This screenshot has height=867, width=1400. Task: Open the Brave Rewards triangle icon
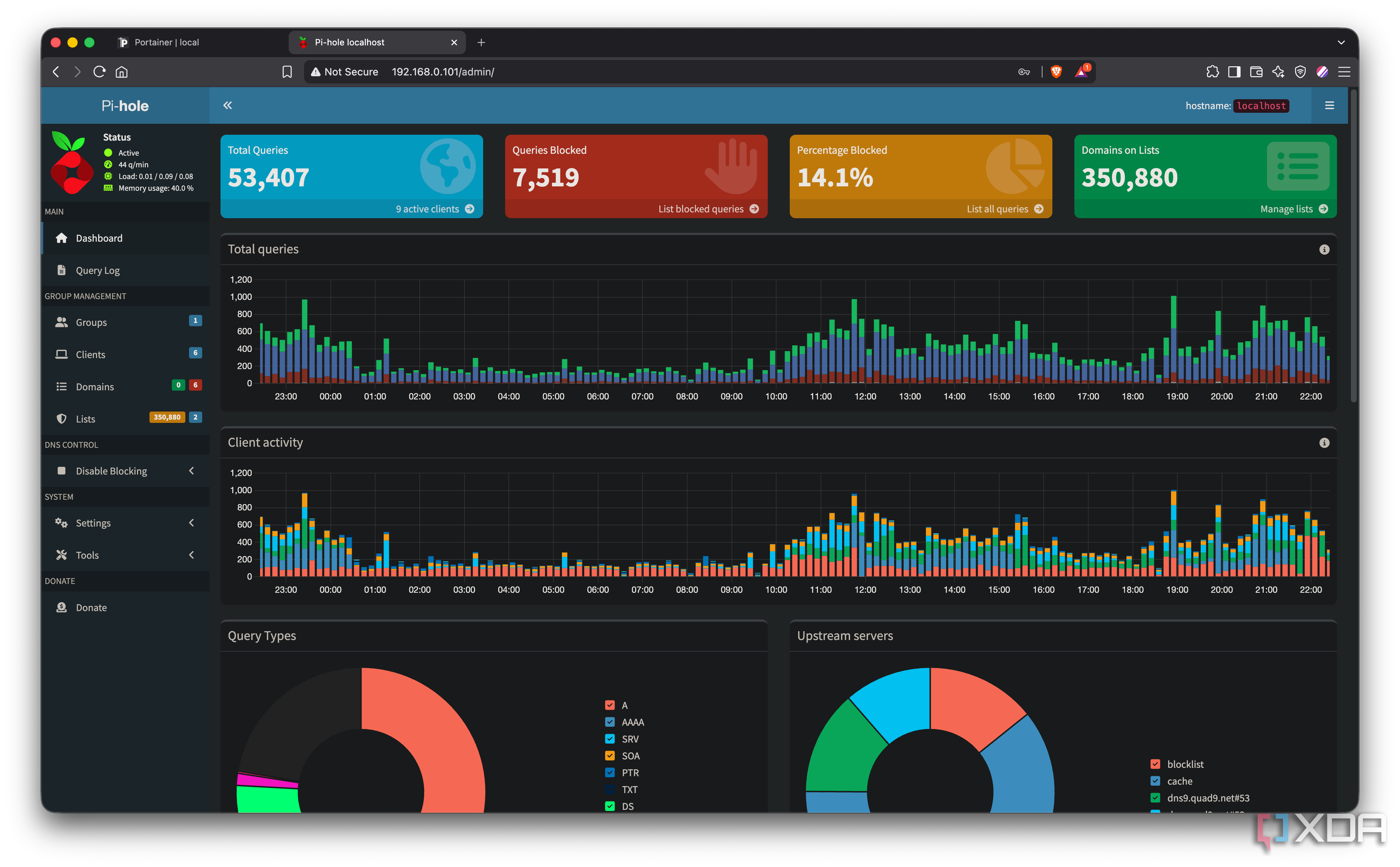pyautogui.click(x=1081, y=72)
